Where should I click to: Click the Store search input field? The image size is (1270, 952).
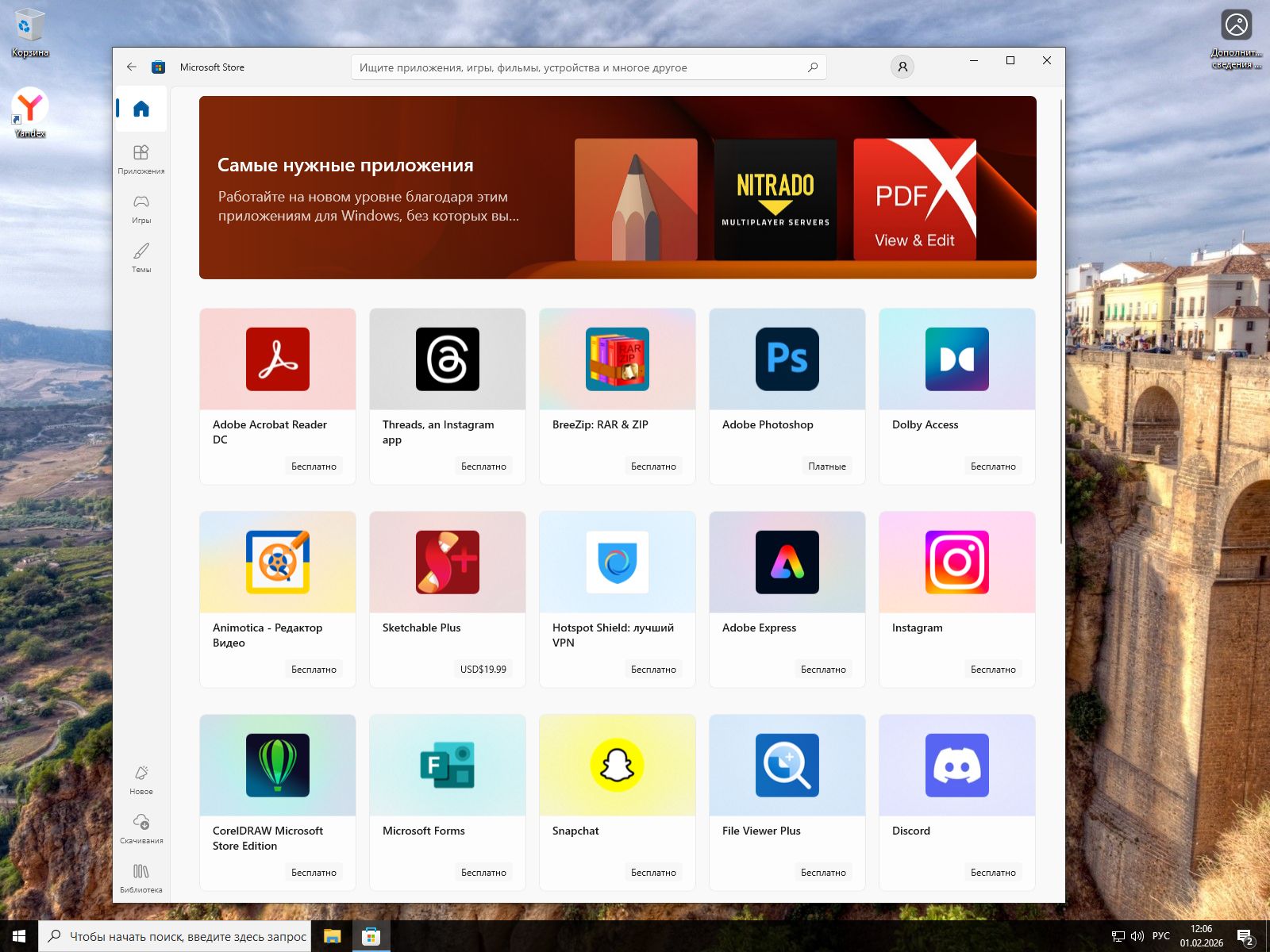pyautogui.click(x=579, y=67)
